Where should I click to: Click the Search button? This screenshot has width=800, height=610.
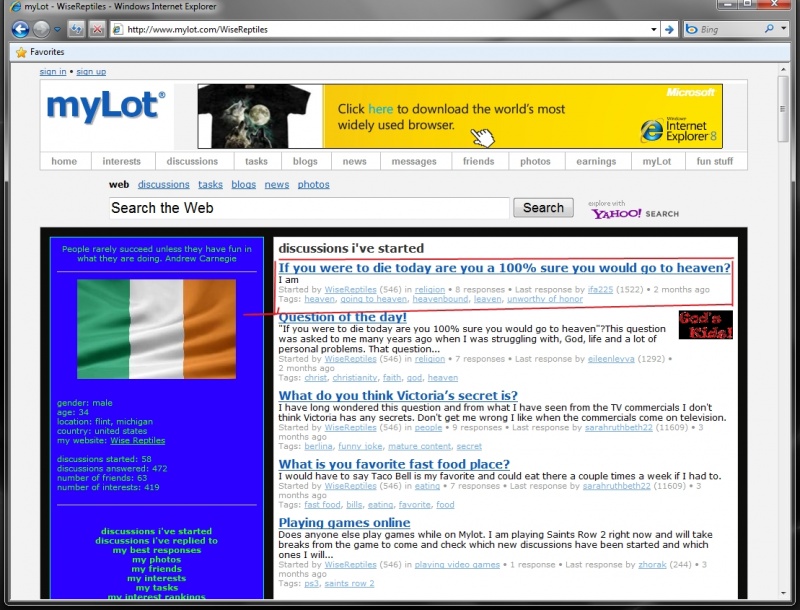(x=543, y=208)
